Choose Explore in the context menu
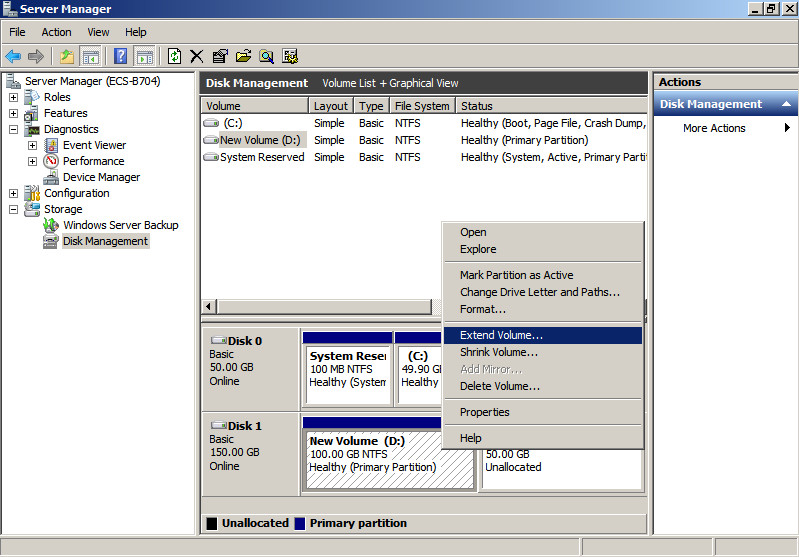The height and width of the screenshot is (557, 799). coord(543,249)
